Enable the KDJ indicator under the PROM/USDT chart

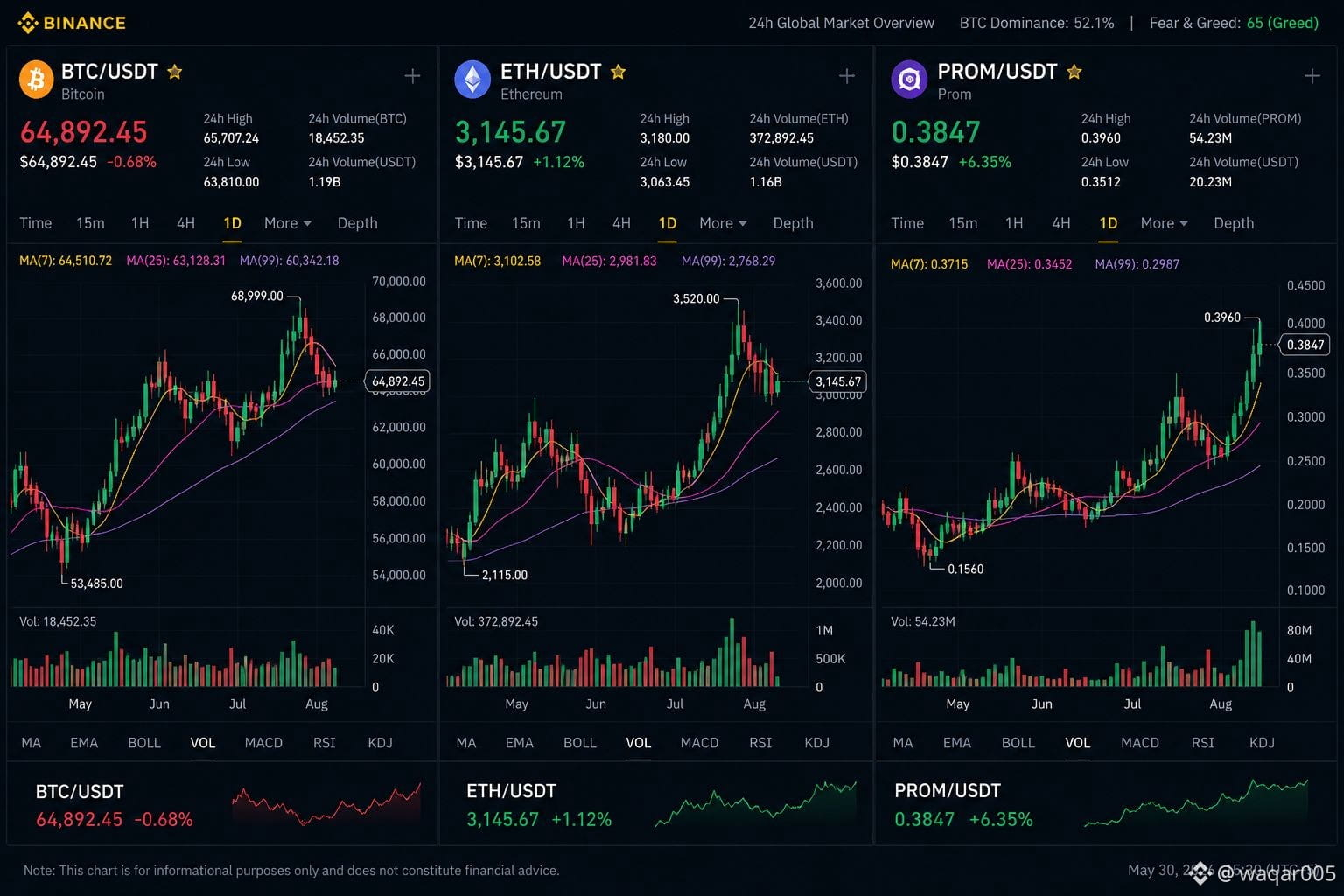coord(1262,743)
